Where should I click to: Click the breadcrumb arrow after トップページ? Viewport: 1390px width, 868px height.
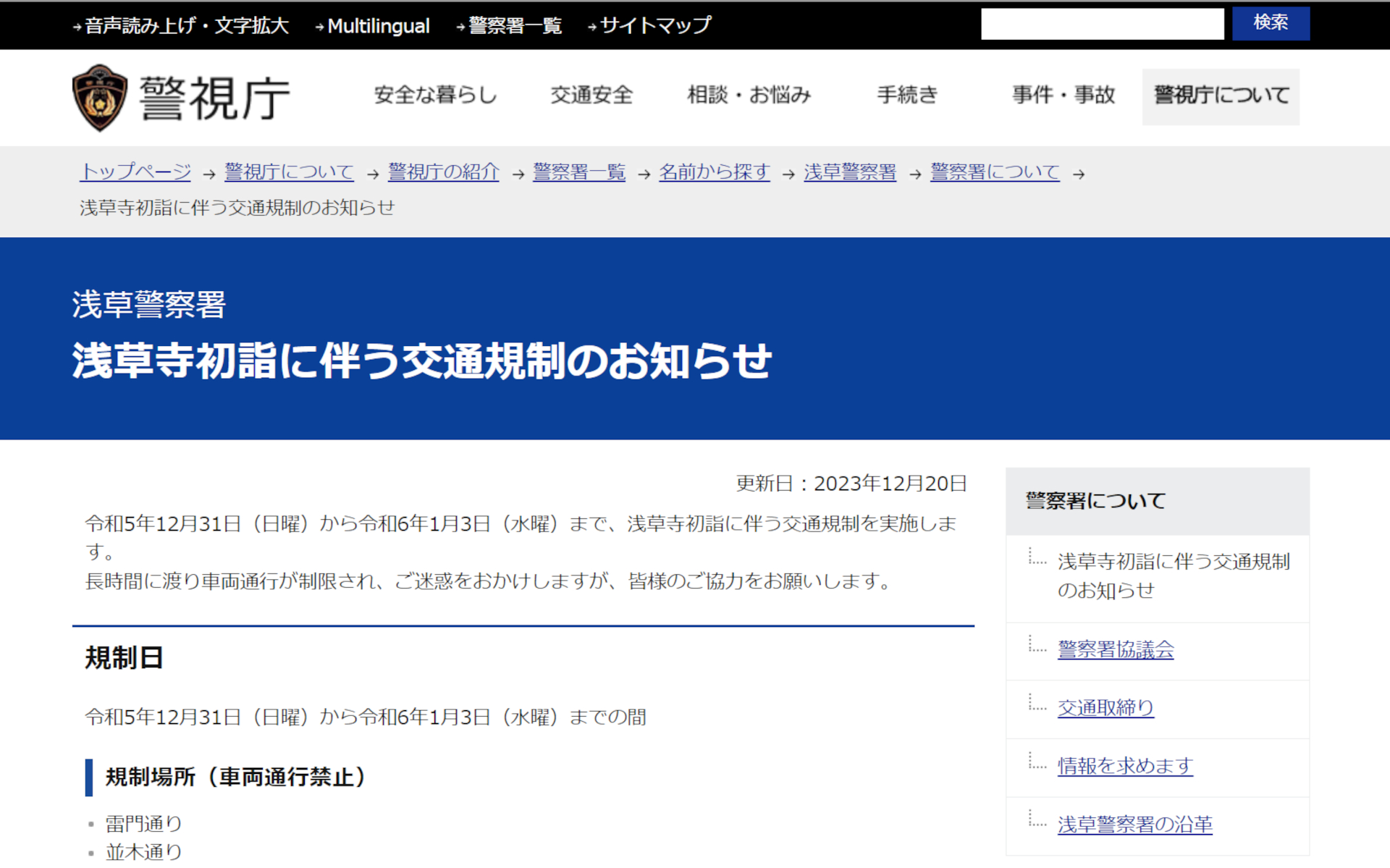coord(208,173)
